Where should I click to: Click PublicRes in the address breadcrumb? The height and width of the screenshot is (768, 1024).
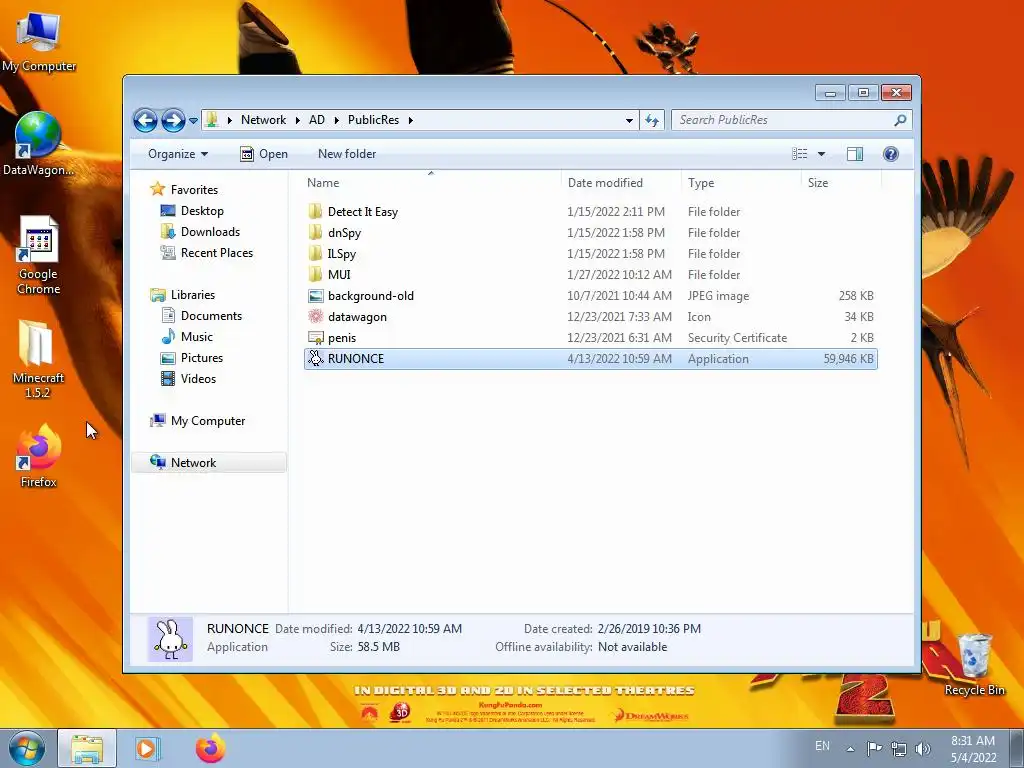[373, 120]
